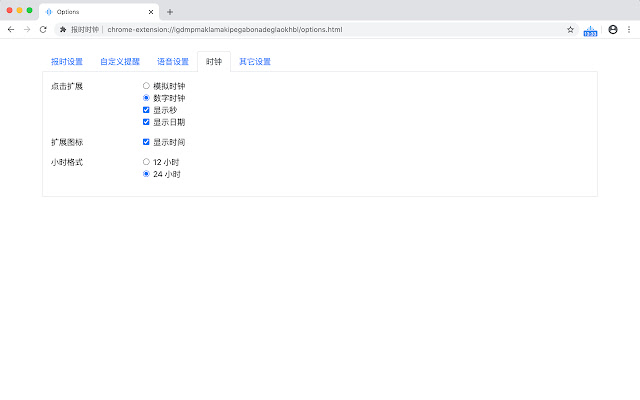Reload the options page
The height and width of the screenshot is (400, 640).
tap(43, 30)
